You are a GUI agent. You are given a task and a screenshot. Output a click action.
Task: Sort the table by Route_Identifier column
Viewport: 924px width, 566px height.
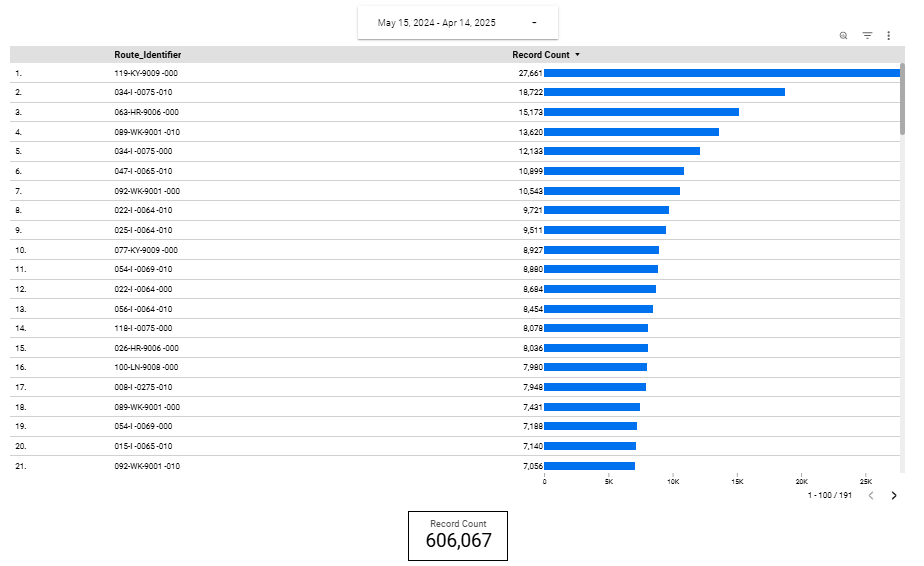147,55
